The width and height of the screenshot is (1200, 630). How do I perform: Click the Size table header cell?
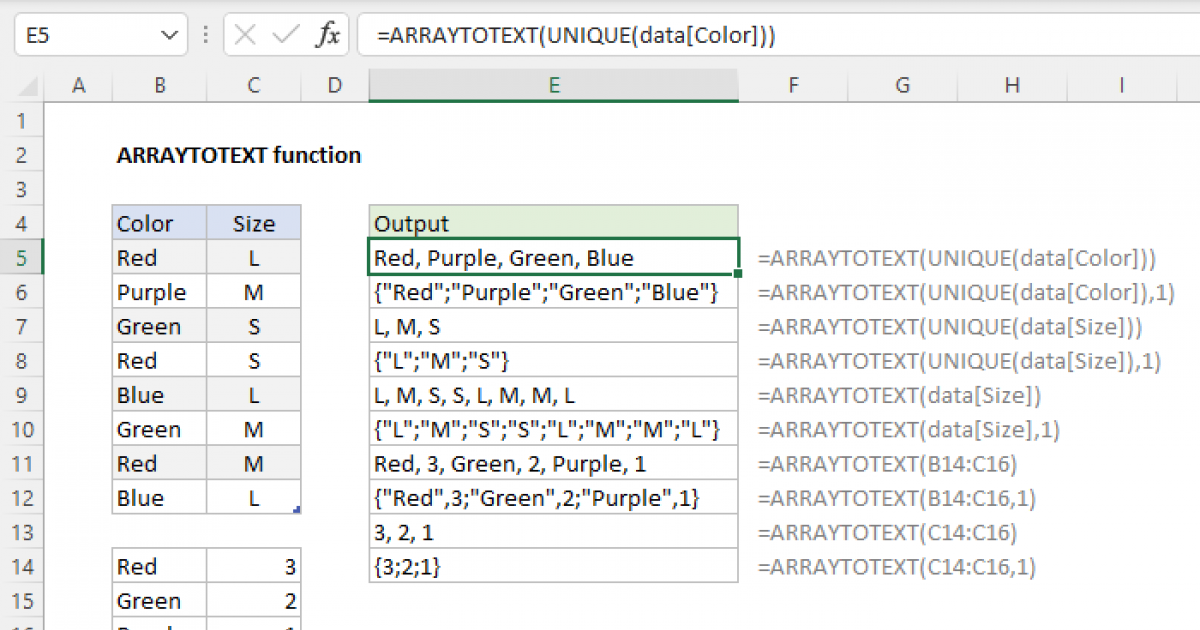click(x=254, y=224)
